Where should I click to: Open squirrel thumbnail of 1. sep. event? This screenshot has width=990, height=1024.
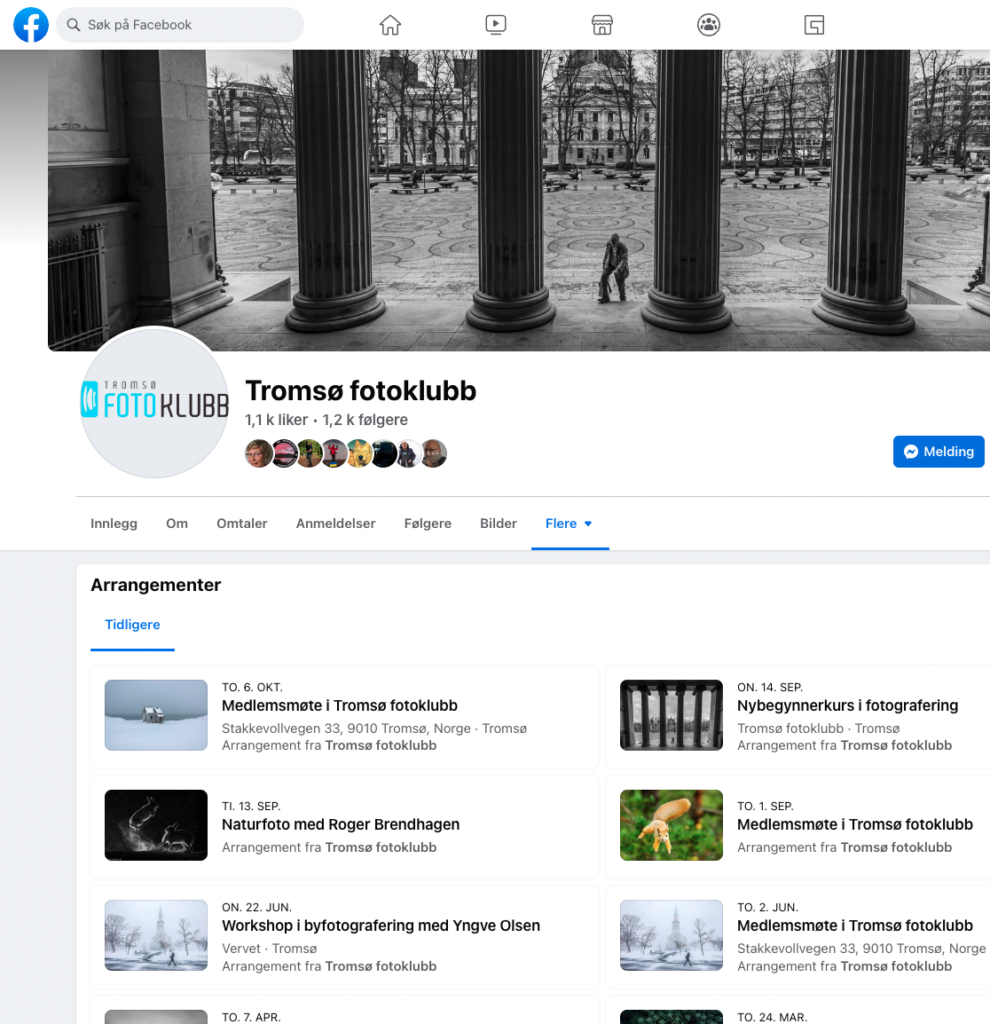tap(671, 825)
